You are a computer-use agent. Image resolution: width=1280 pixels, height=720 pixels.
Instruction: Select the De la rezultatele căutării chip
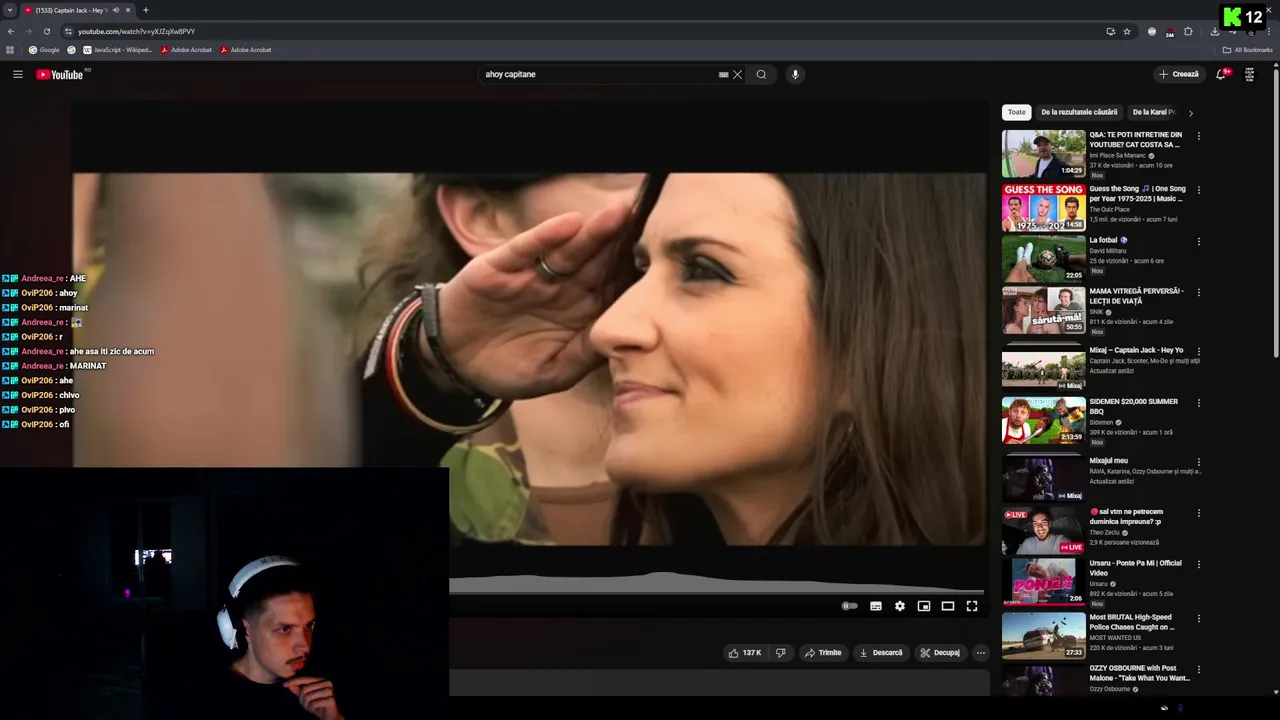[1079, 112]
